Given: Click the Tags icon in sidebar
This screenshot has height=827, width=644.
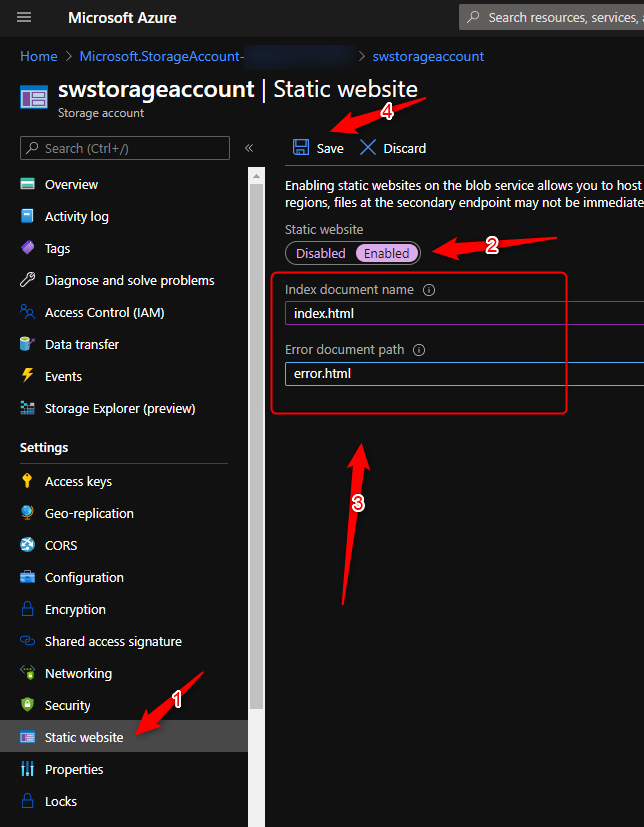Looking at the screenshot, I should pos(27,248).
